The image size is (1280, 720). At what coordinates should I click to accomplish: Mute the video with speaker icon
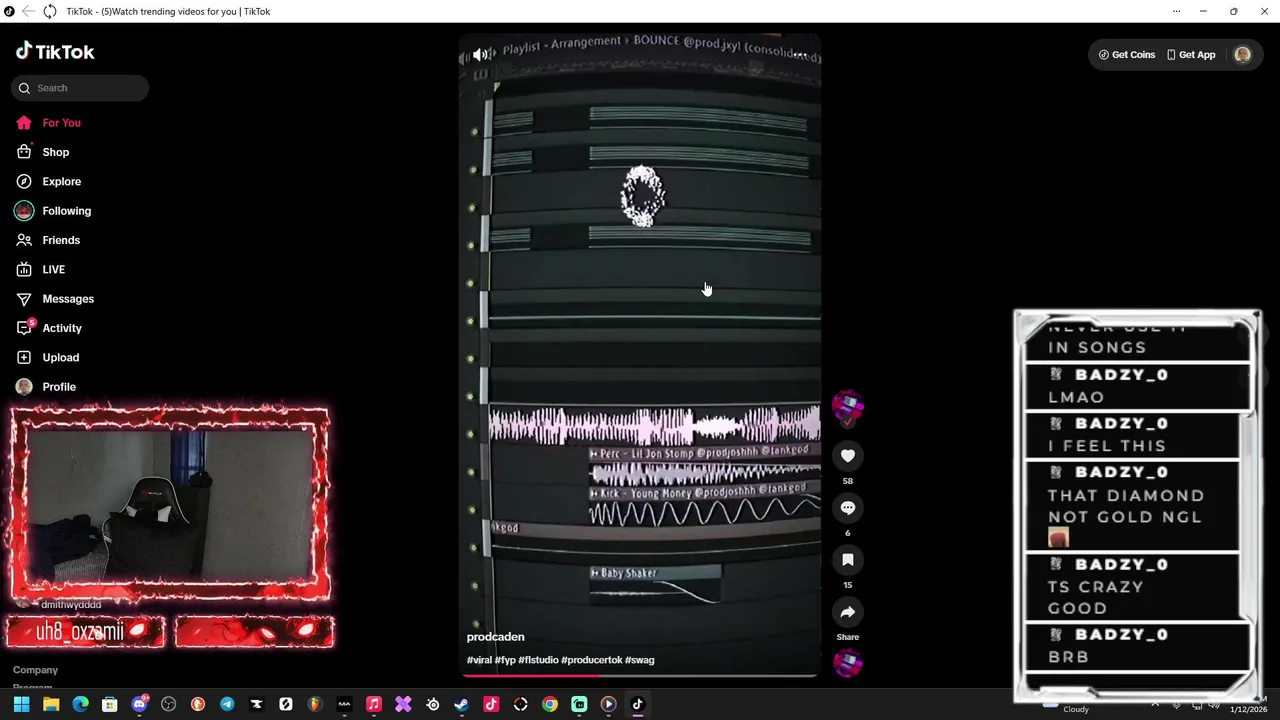coord(480,54)
